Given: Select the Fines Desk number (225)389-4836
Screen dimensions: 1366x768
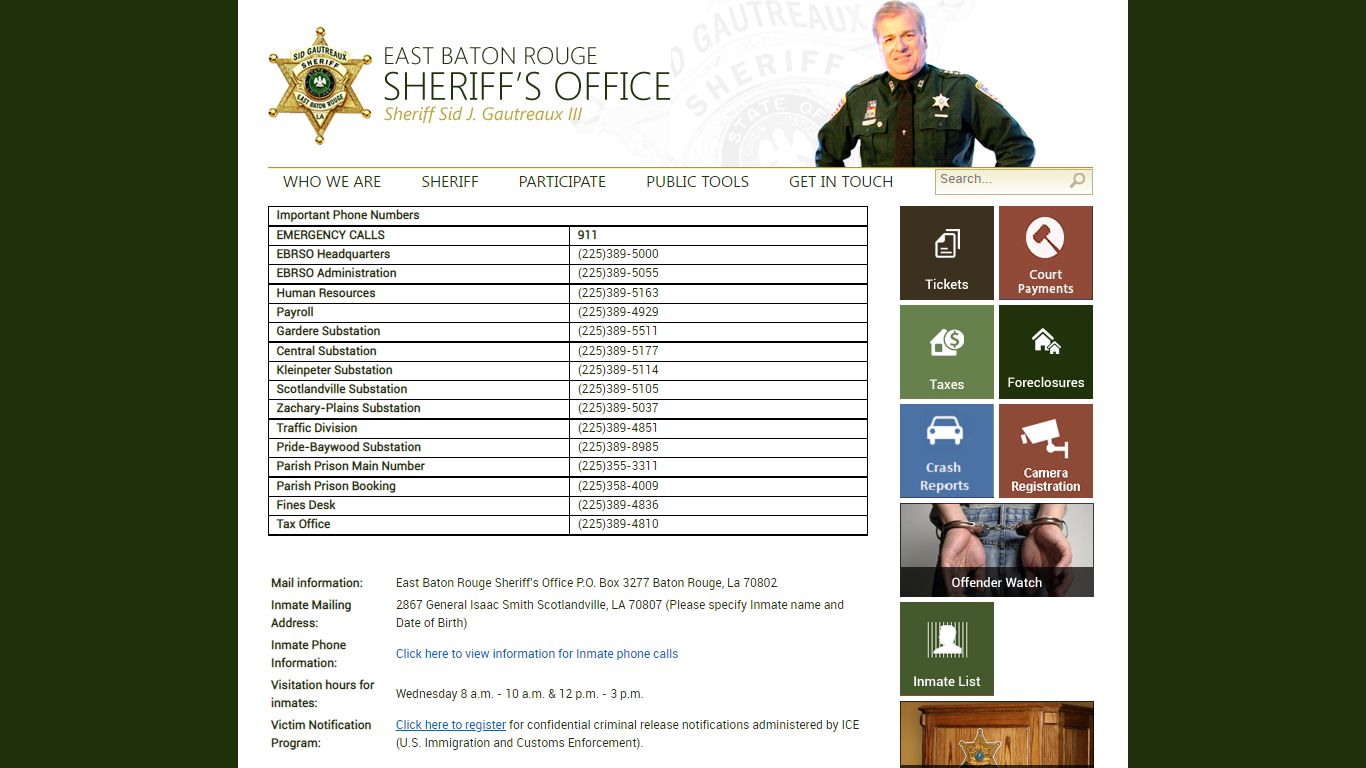Looking at the screenshot, I should (618, 505).
